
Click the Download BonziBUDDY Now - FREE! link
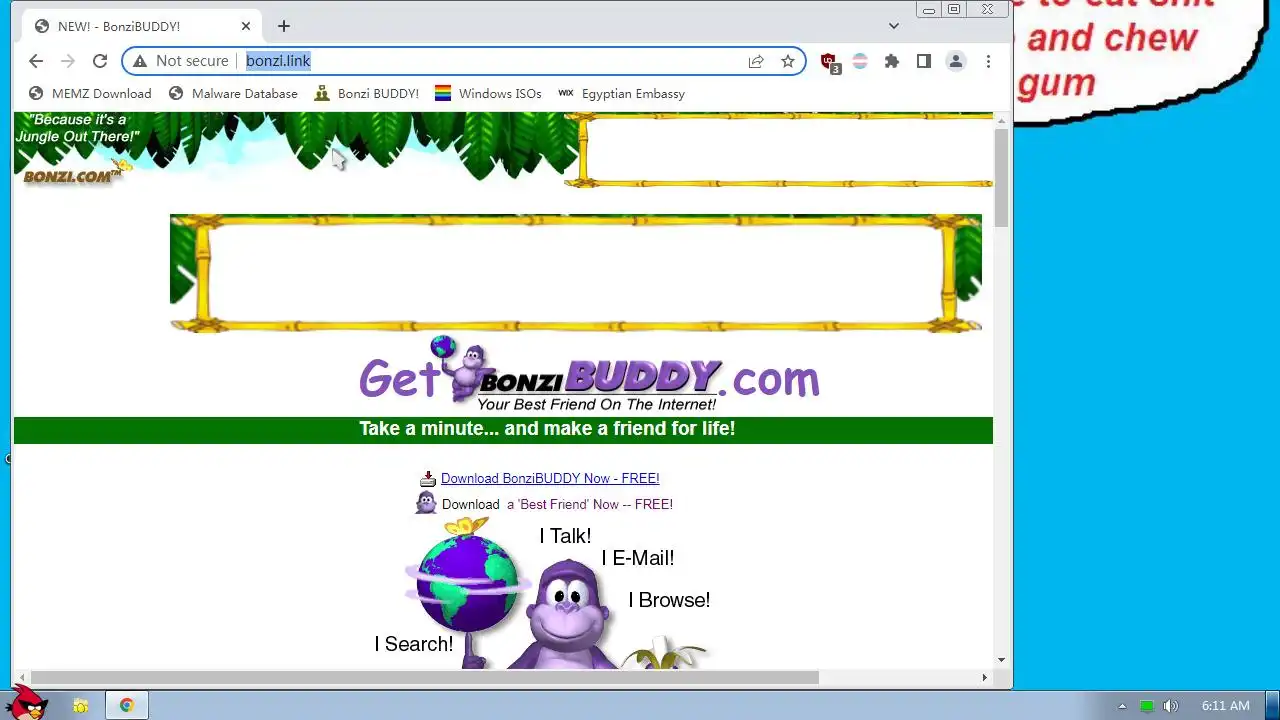click(550, 478)
